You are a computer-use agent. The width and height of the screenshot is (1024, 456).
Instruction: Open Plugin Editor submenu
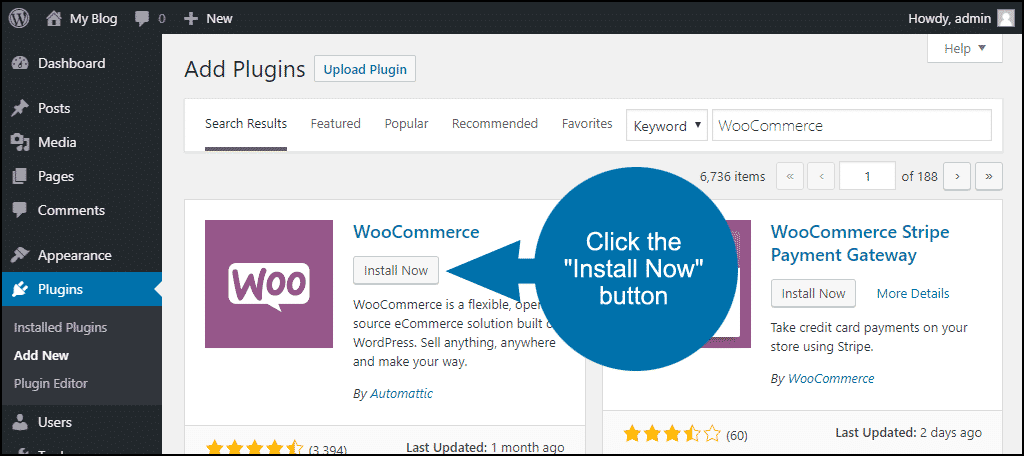[50, 383]
